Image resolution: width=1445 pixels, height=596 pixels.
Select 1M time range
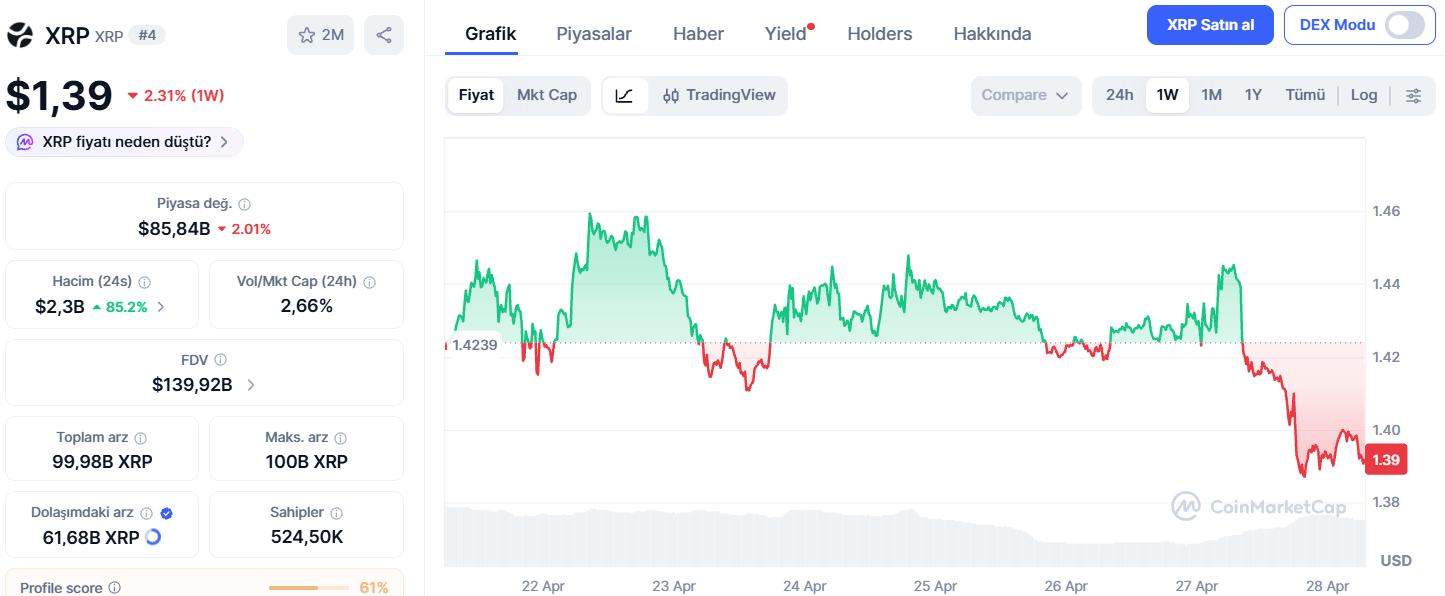point(1211,95)
